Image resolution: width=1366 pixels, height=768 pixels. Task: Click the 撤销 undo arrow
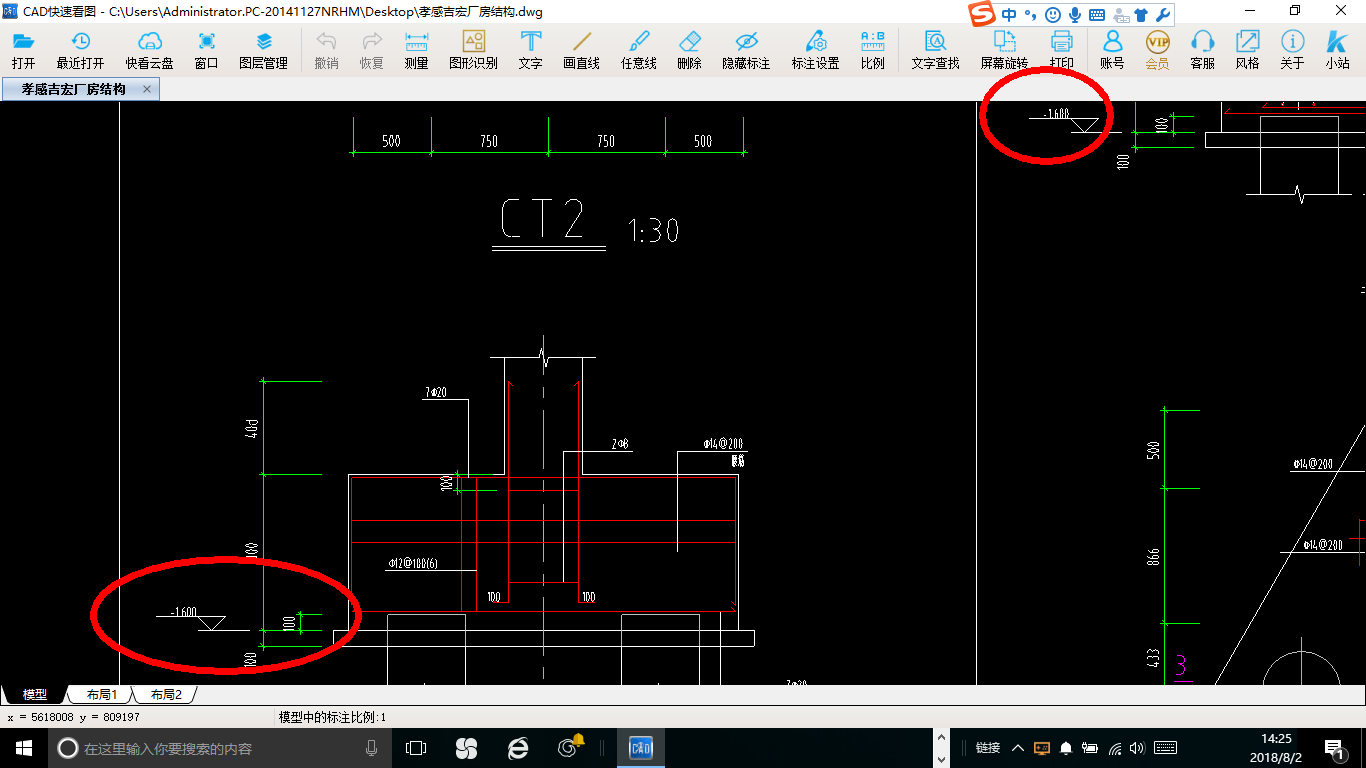[326, 50]
